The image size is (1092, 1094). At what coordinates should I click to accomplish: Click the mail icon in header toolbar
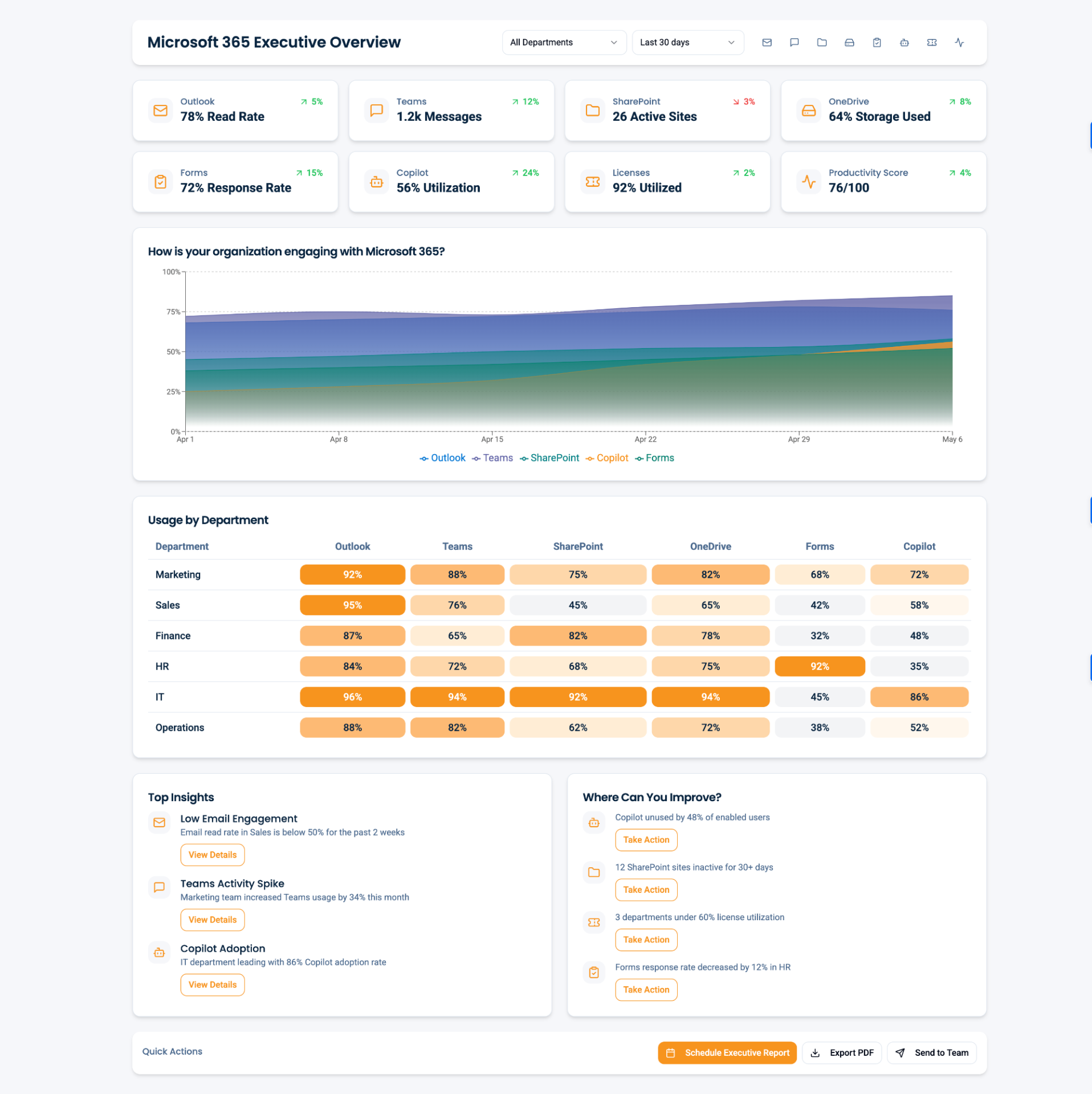tap(767, 43)
